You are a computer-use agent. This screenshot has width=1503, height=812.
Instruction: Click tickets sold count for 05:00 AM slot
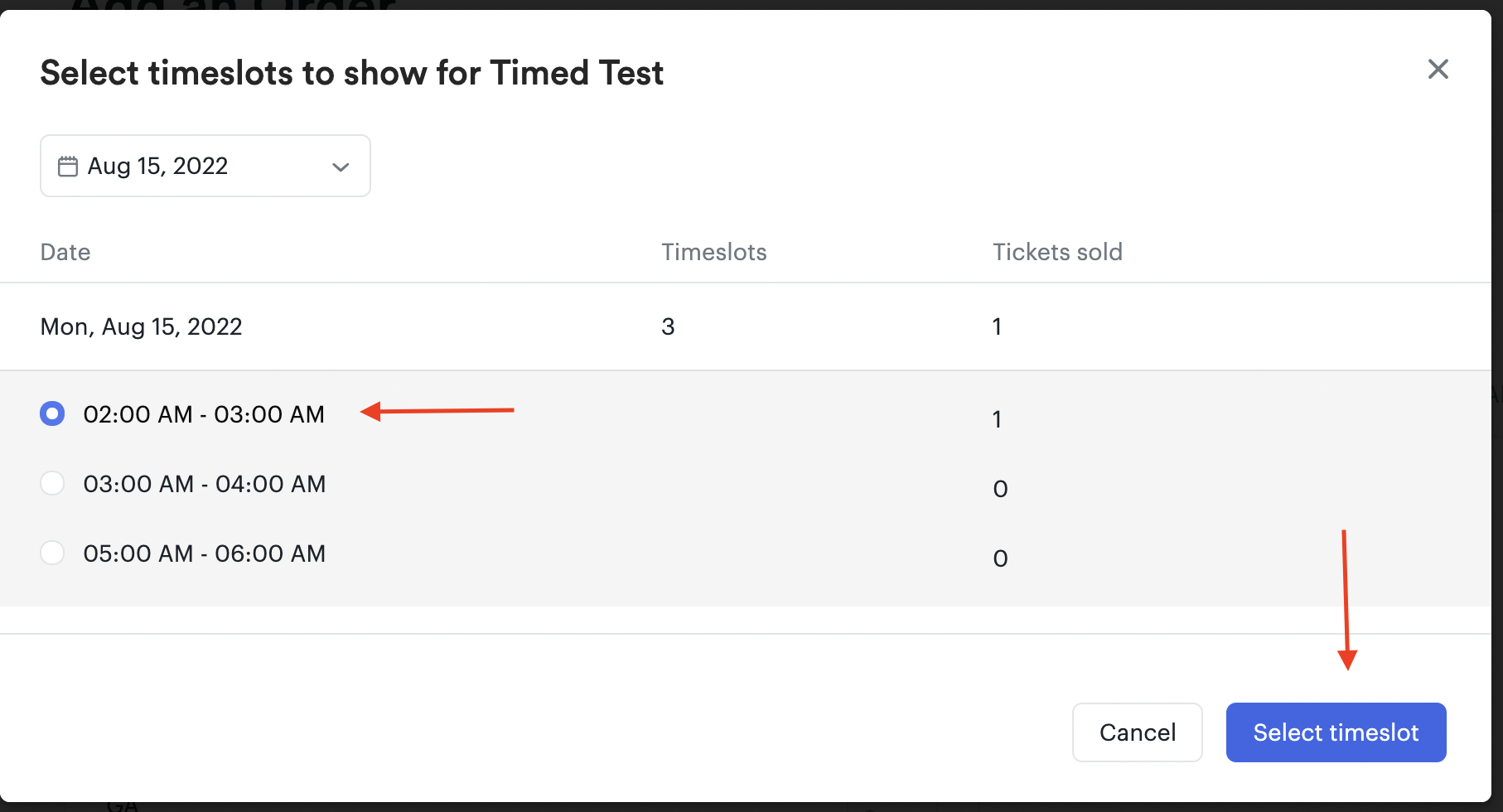(1001, 558)
